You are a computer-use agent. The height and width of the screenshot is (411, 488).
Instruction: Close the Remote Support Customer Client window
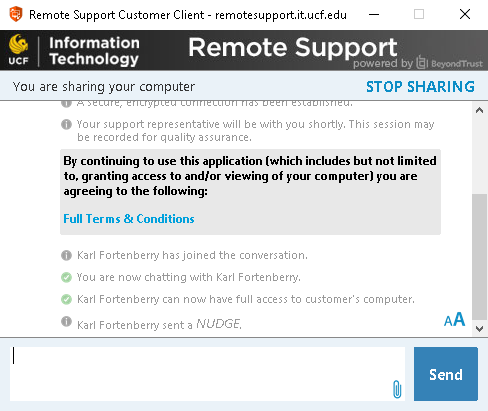tap(465, 14)
